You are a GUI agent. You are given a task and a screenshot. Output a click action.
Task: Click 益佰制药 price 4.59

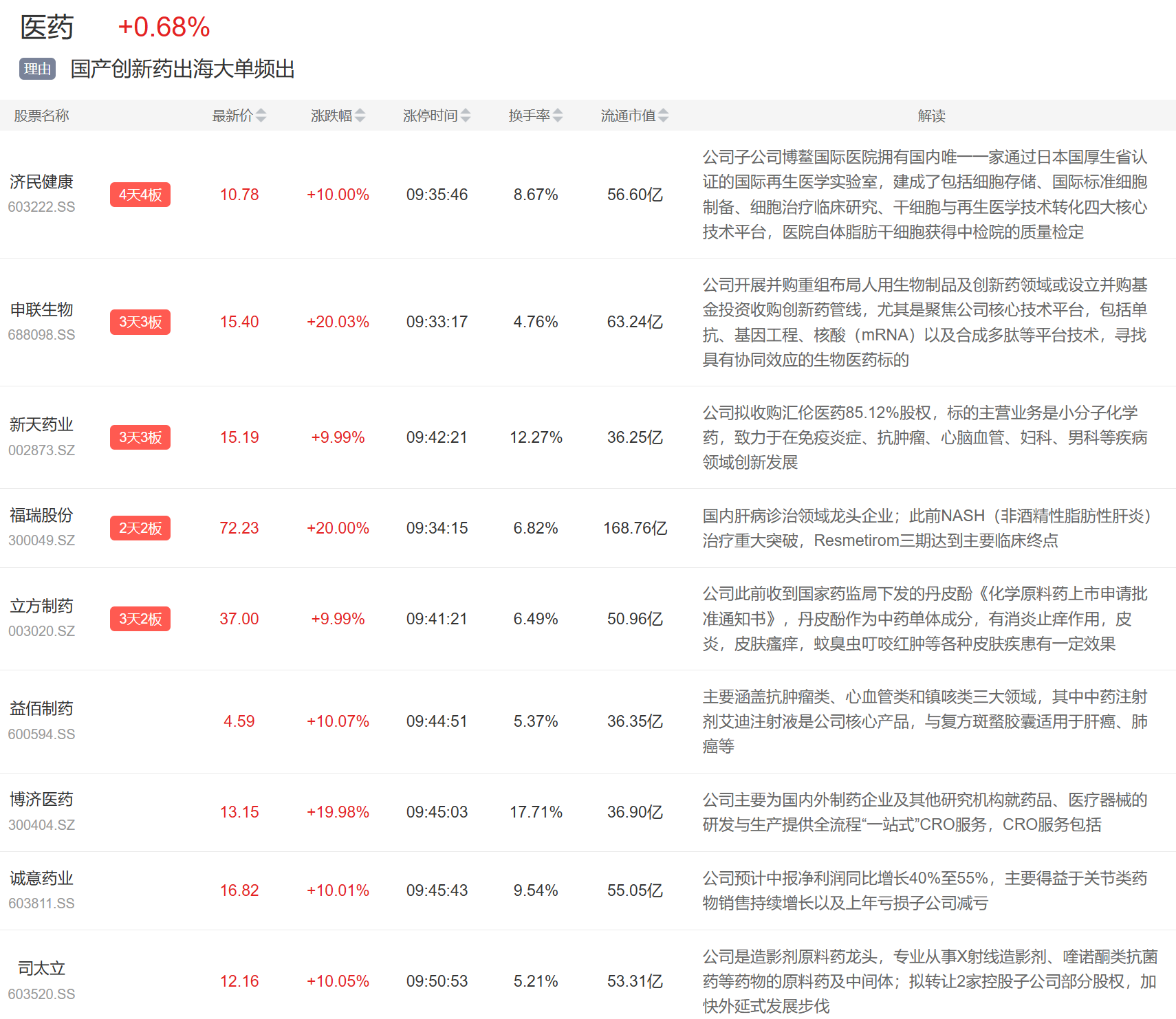[x=239, y=721]
